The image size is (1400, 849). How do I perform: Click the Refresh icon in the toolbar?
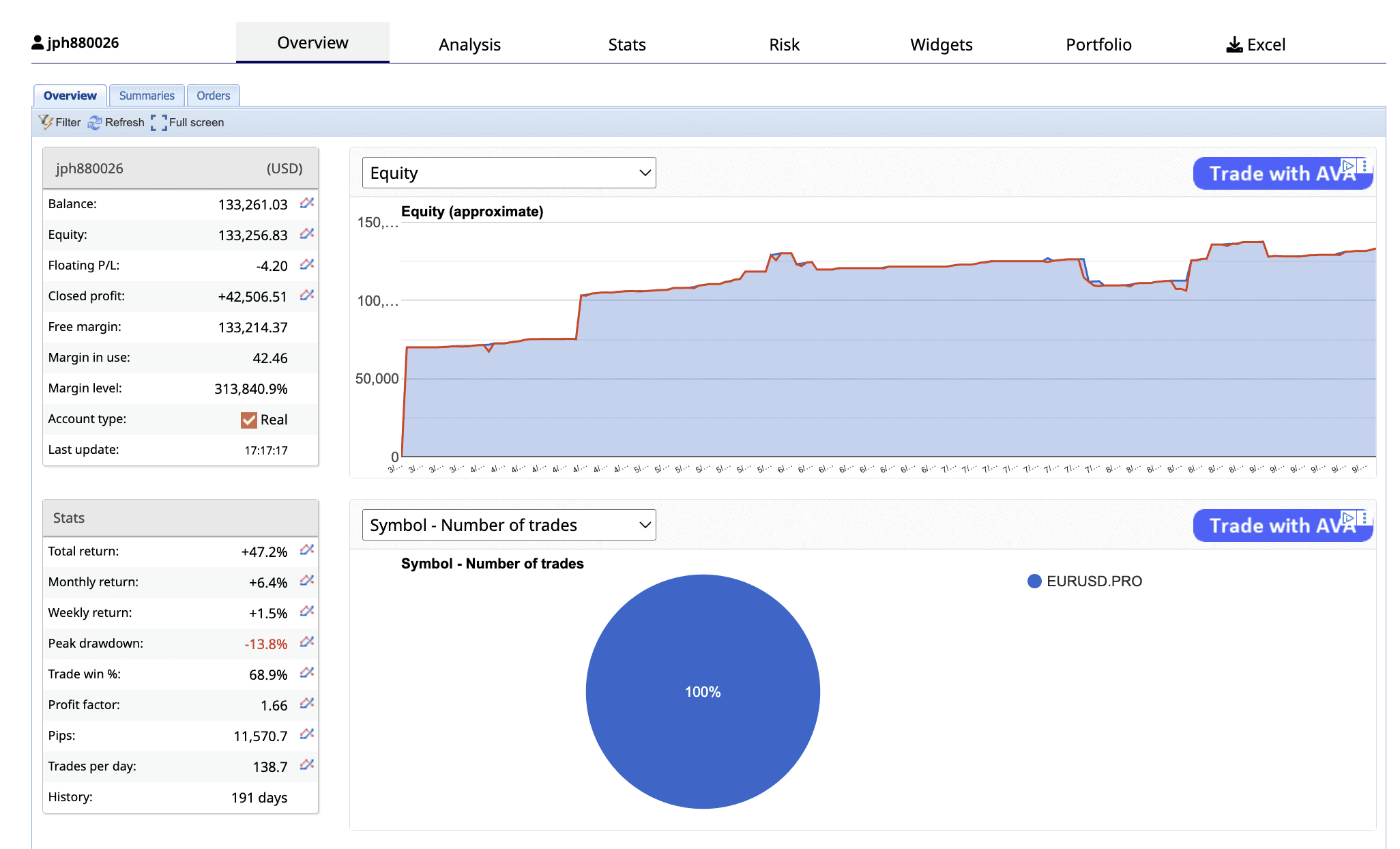(x=95, y=122)
